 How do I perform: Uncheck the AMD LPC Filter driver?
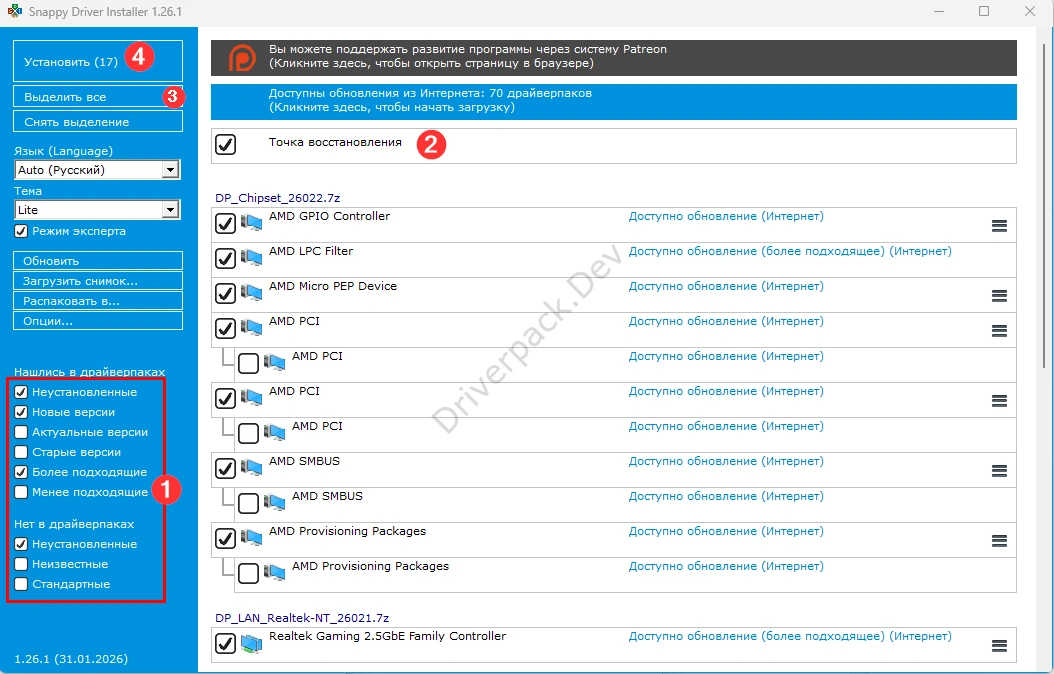tap(225, 258)
